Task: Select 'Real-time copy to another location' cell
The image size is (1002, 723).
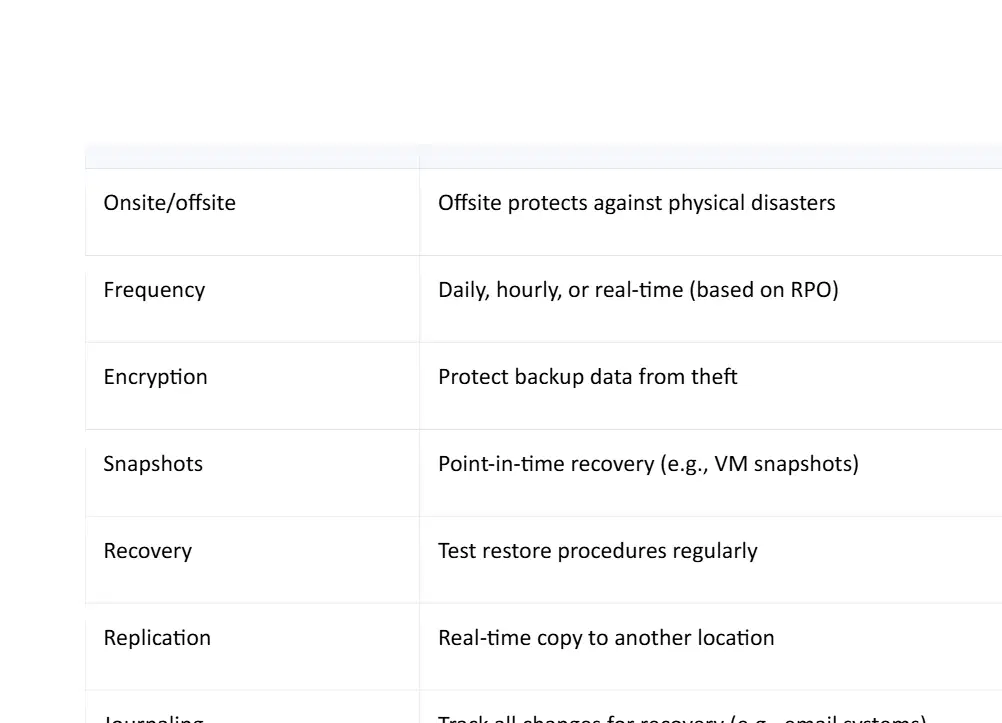Action: coord(711,647)
